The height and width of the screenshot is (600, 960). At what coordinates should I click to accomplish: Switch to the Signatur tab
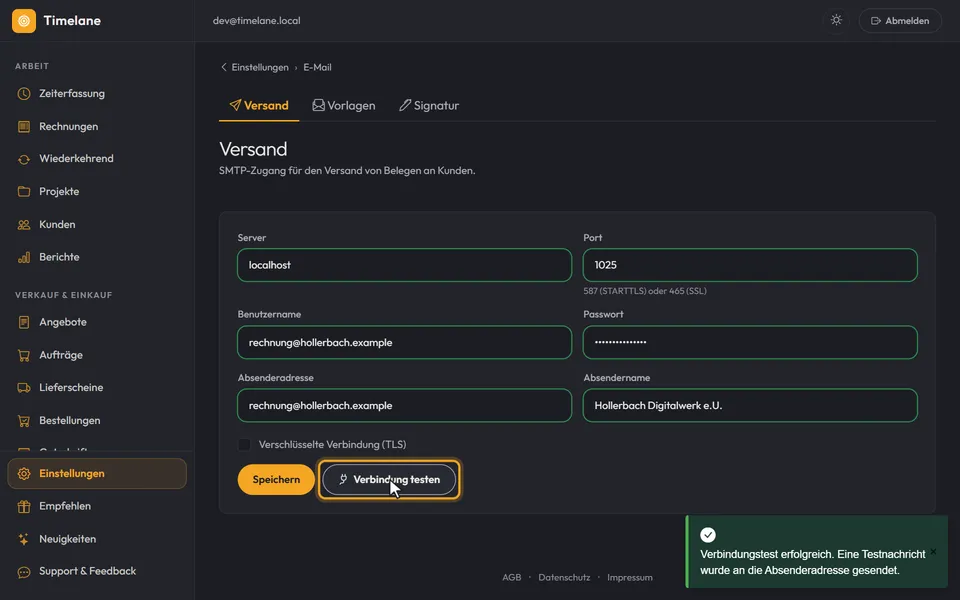tap(429, 105)
